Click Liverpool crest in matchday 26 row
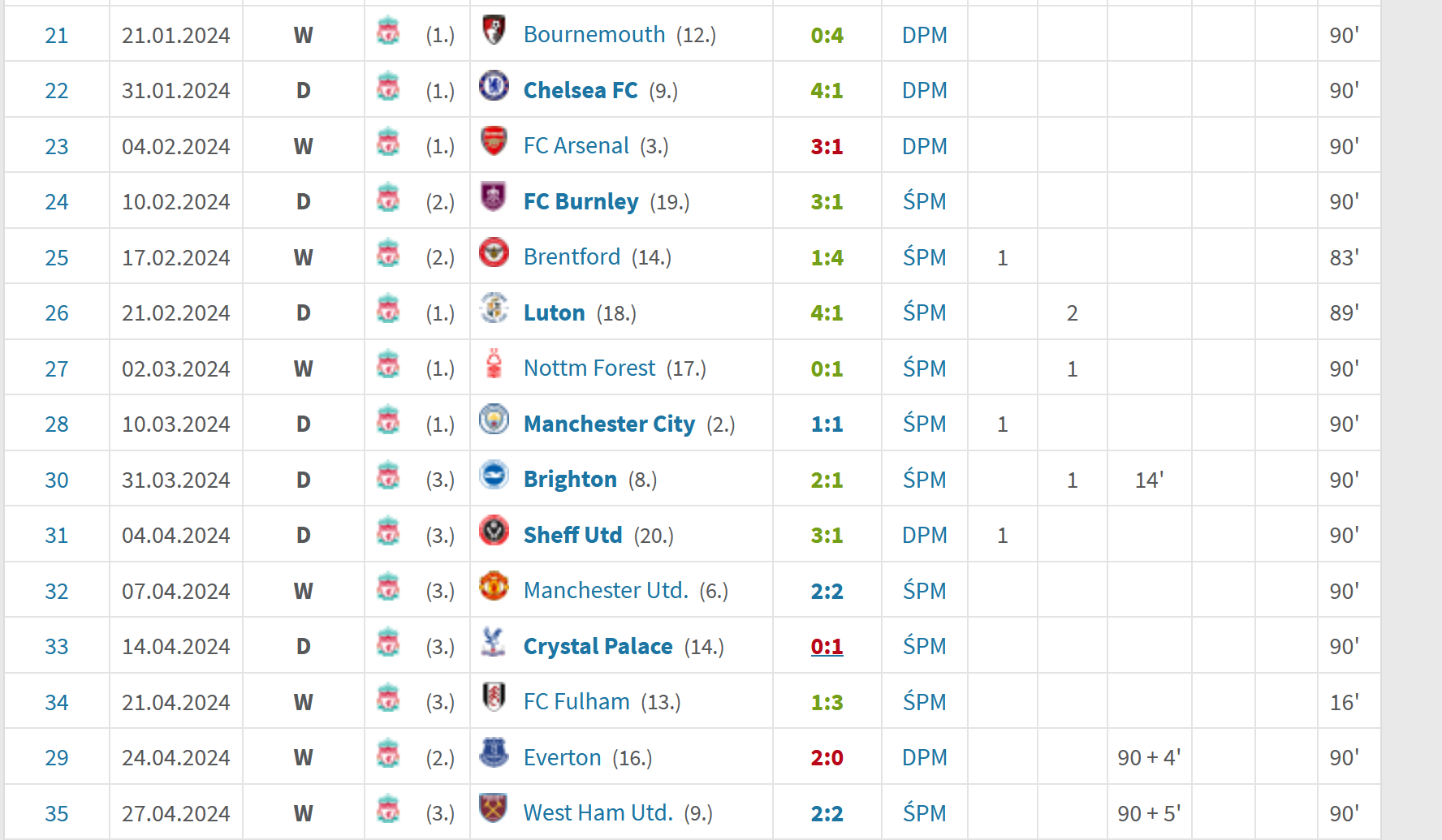Viewport: 1442px width, 840px height. (x=388, y=309)
